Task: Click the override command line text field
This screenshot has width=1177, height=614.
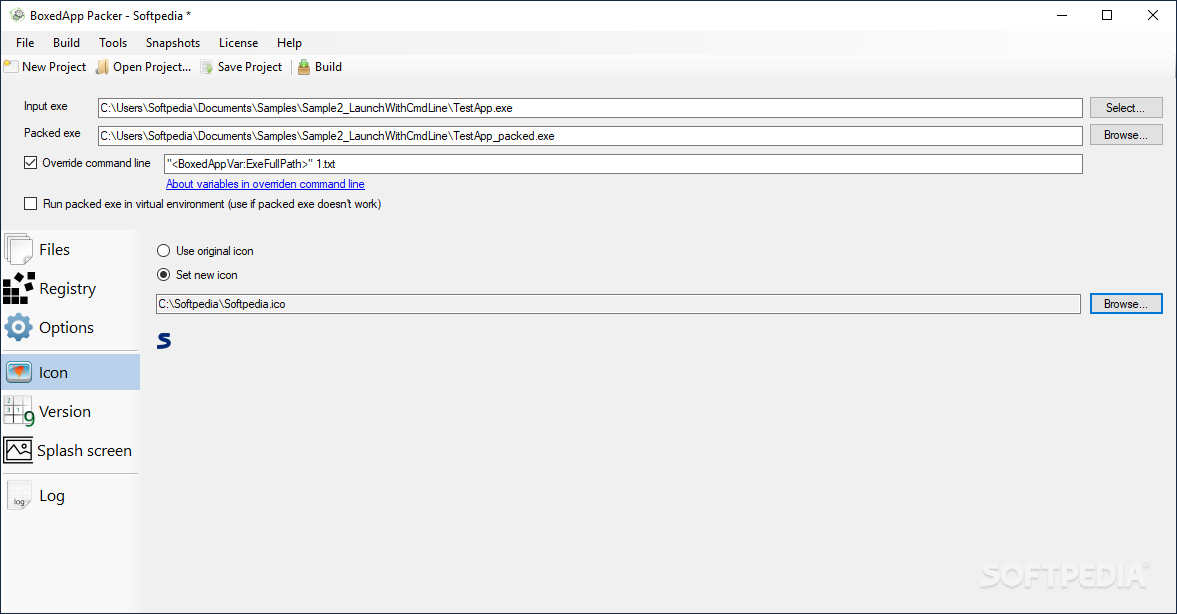Action: [x=623, y=164]
